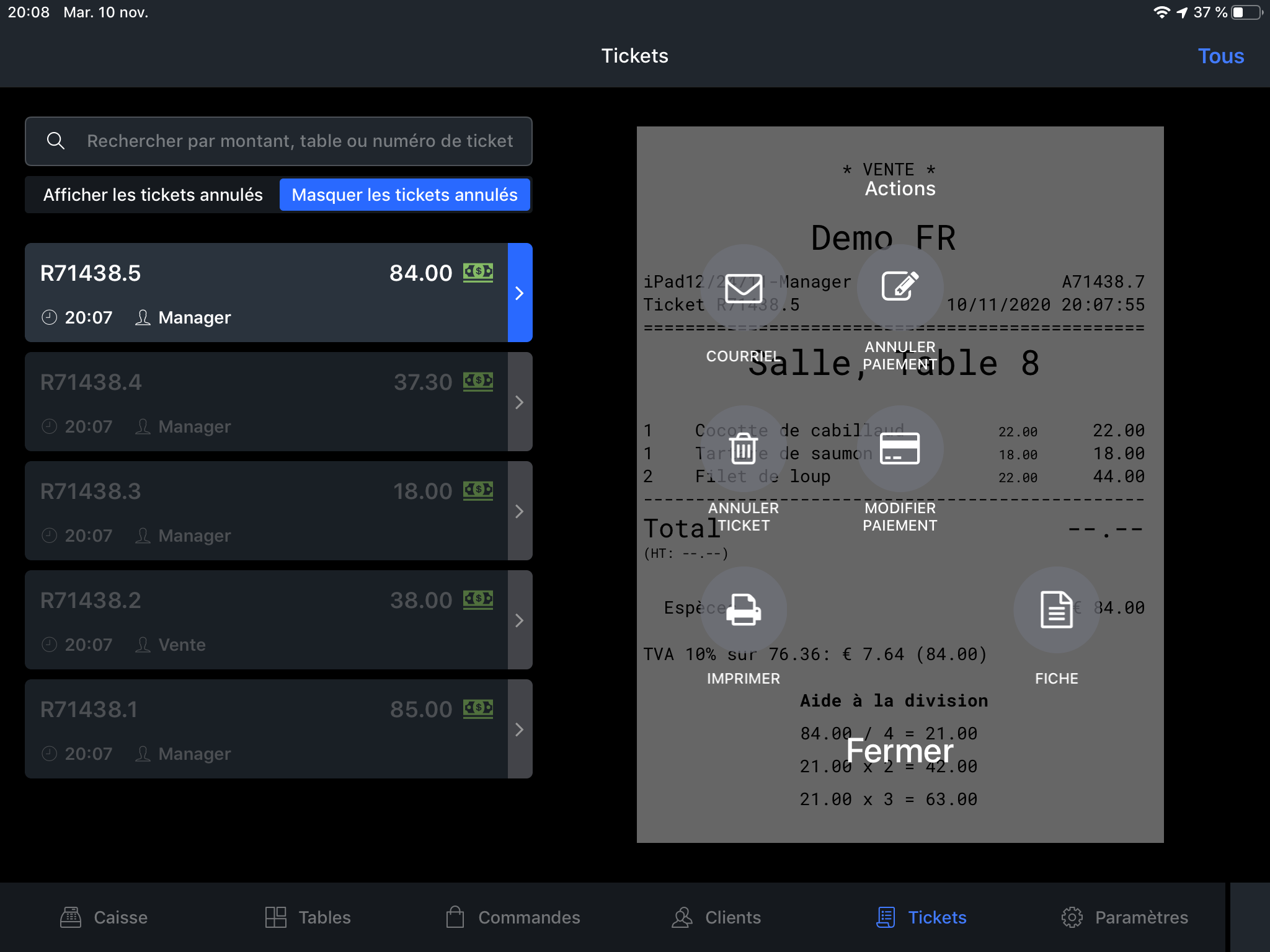Open the Caisse tab
The height and width of the screenshot is (952, 1270).
[x=104, y=917]
